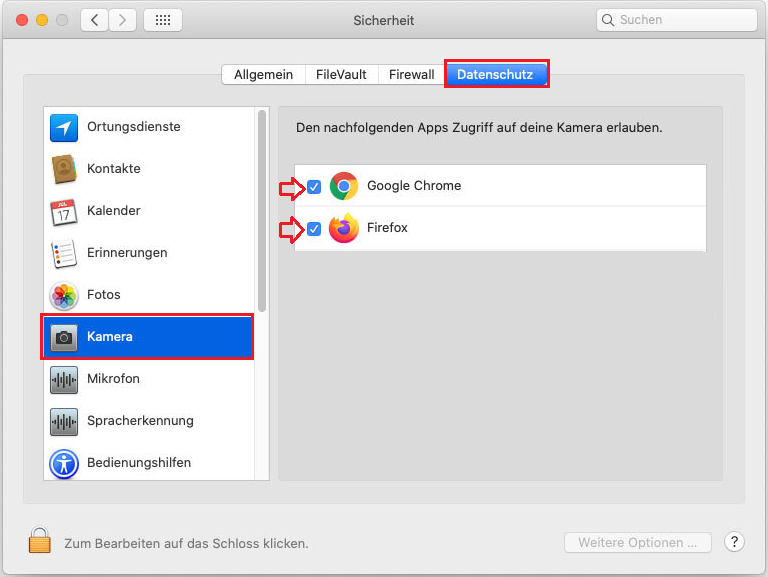Screen dimensions: 768x577
Task: Switch to the Firewall tab
Action: [411, 75]
